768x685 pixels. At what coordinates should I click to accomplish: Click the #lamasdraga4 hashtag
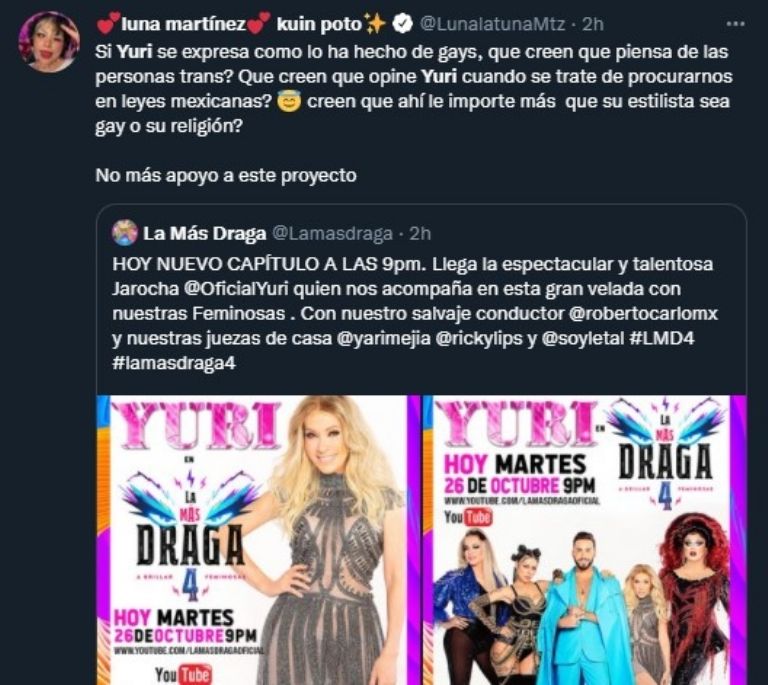(x=174, y=363)
